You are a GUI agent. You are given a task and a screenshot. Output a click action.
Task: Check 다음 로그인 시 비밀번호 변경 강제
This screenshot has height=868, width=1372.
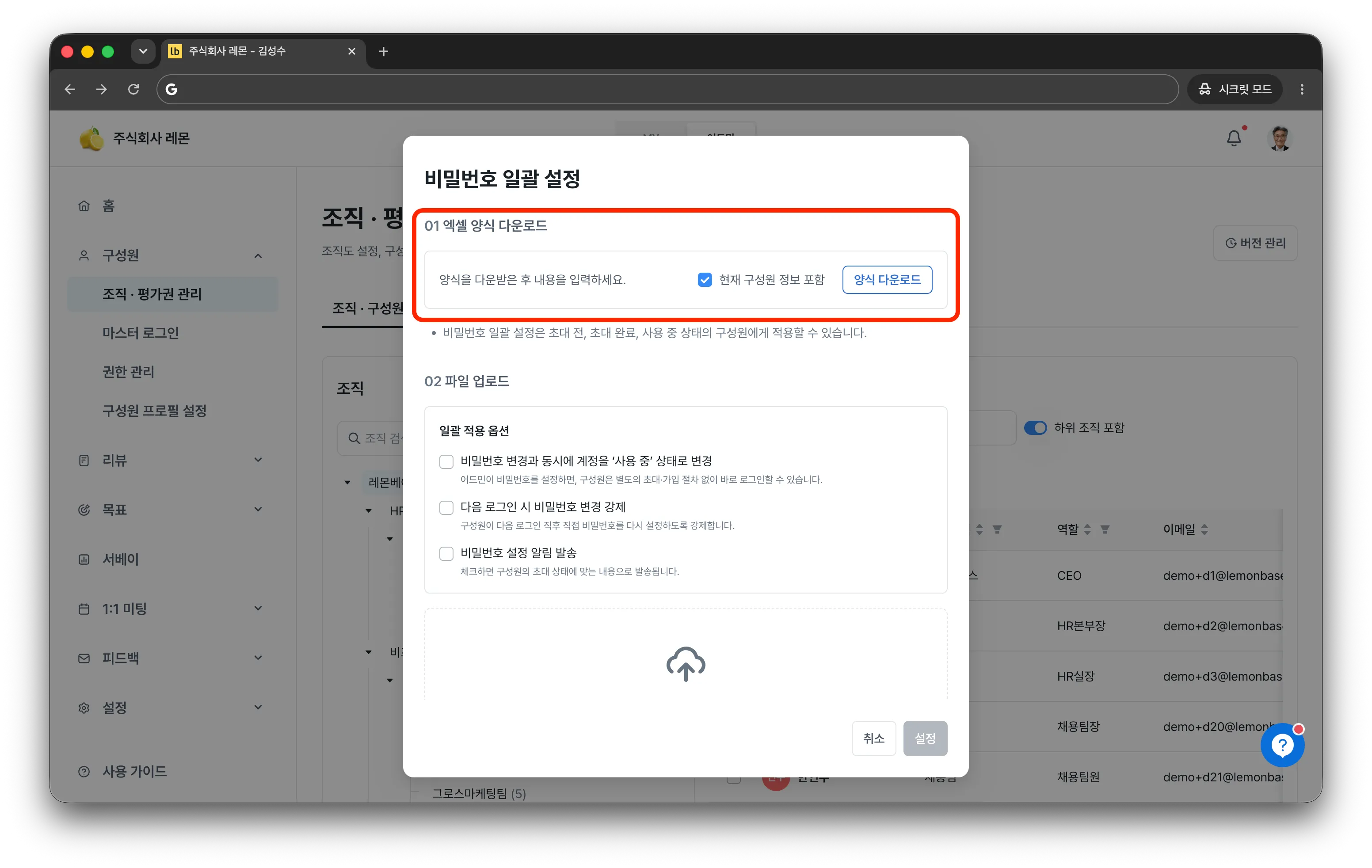[x=446, y=507]
